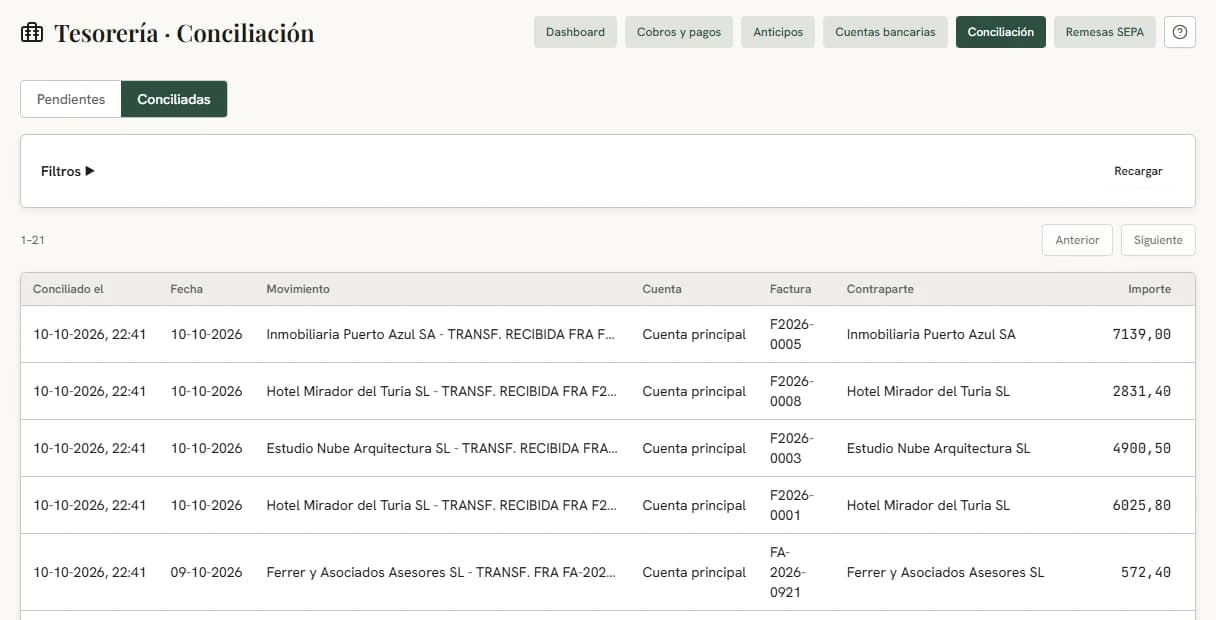Click the Factura column header
Screen dimensions: 1216x620
click(791, 289)
